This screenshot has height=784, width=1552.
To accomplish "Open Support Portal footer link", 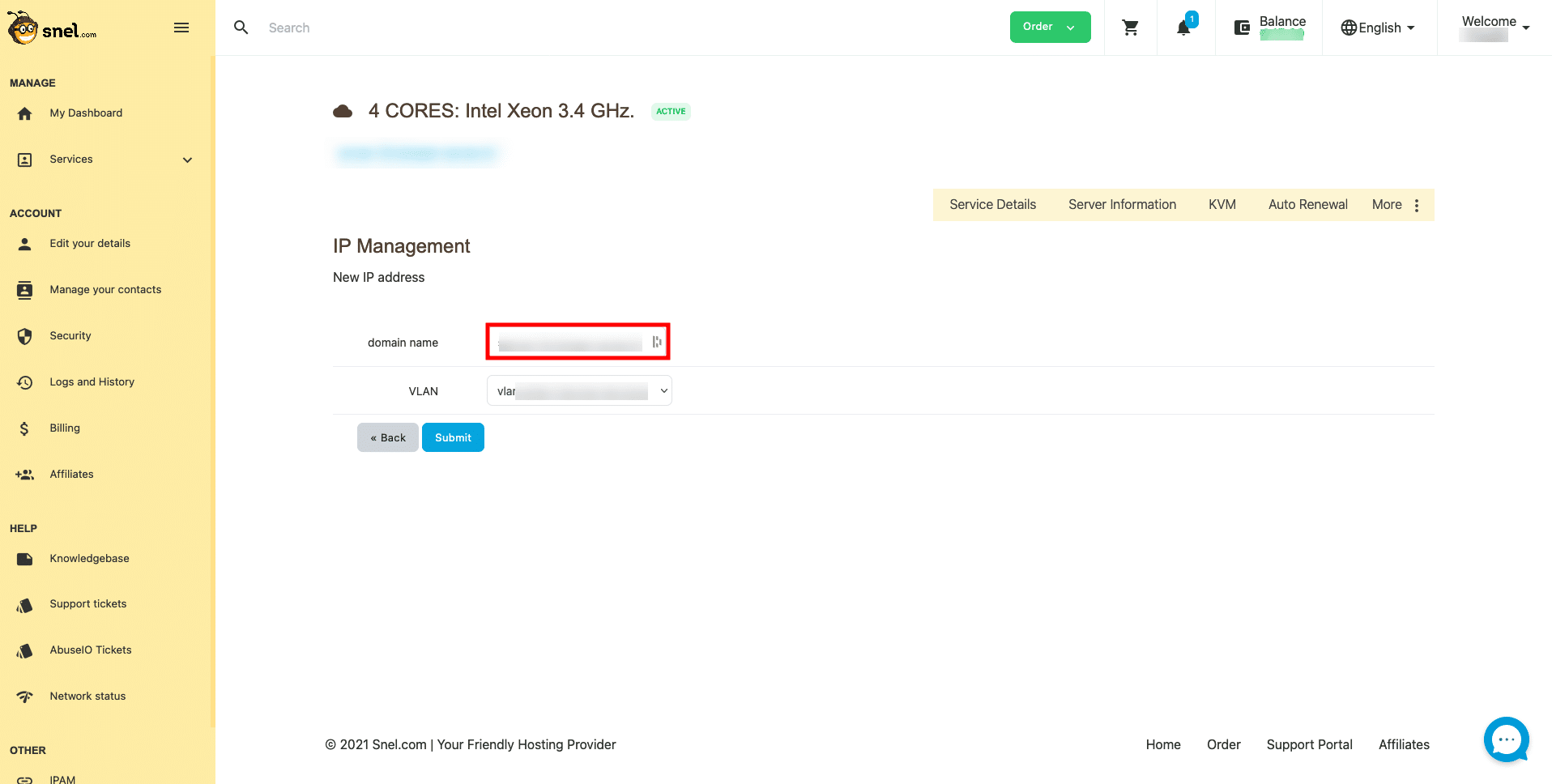I will pos(1309,744).
